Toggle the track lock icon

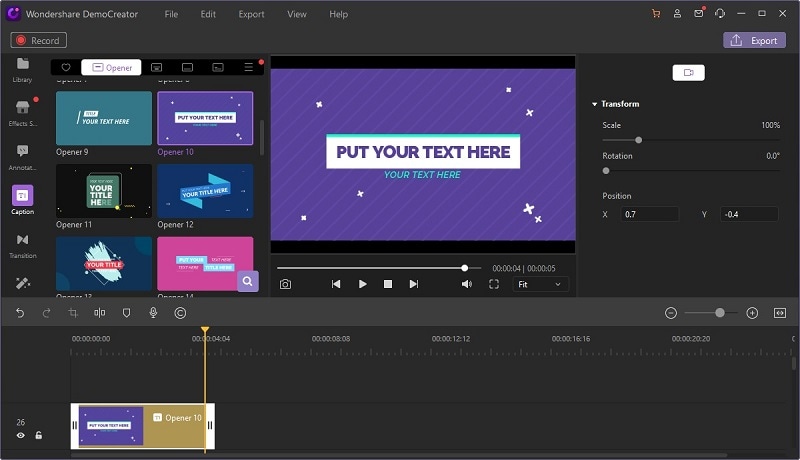tap(39, 435)
